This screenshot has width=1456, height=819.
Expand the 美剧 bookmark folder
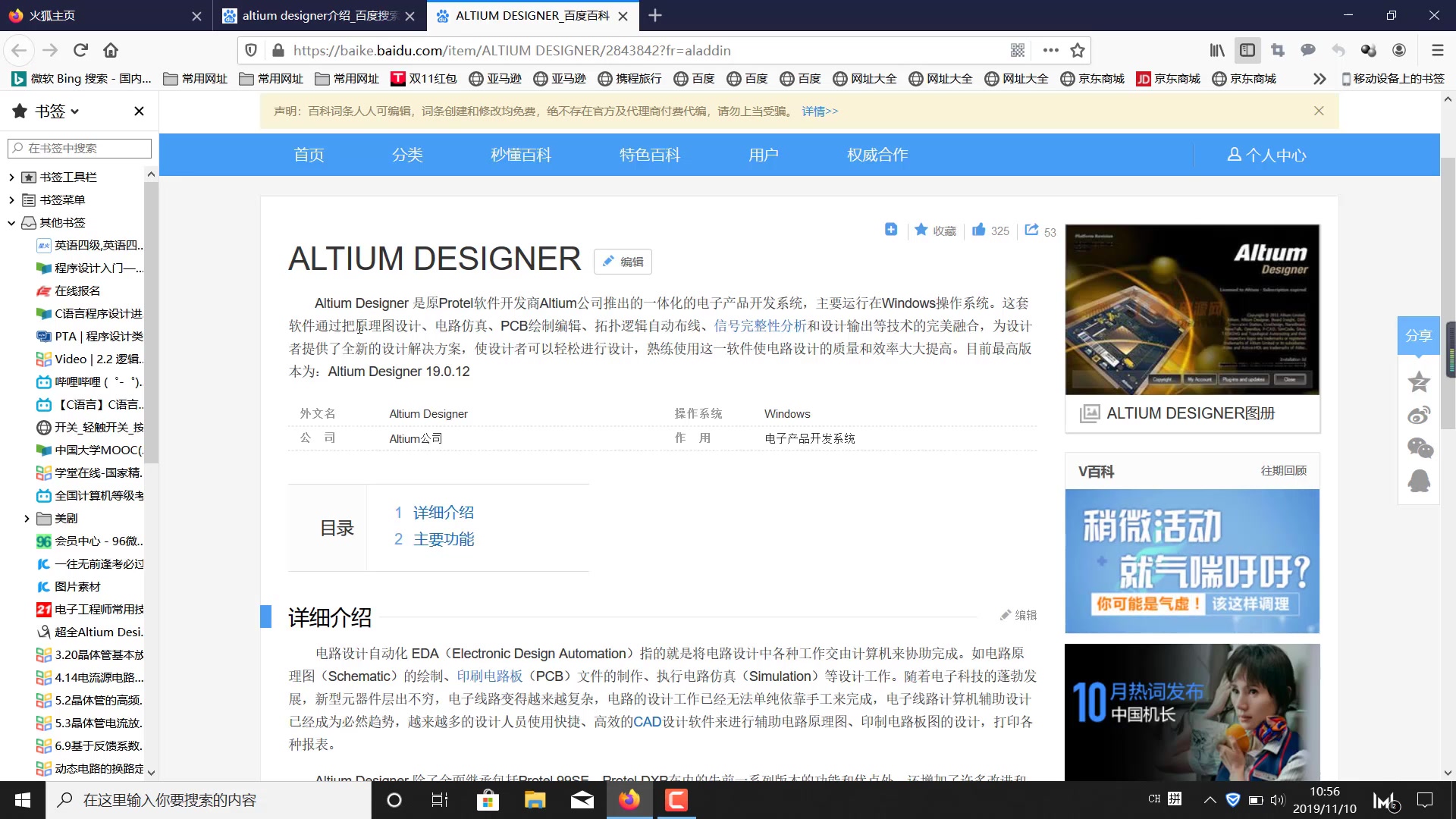point(27,519)
